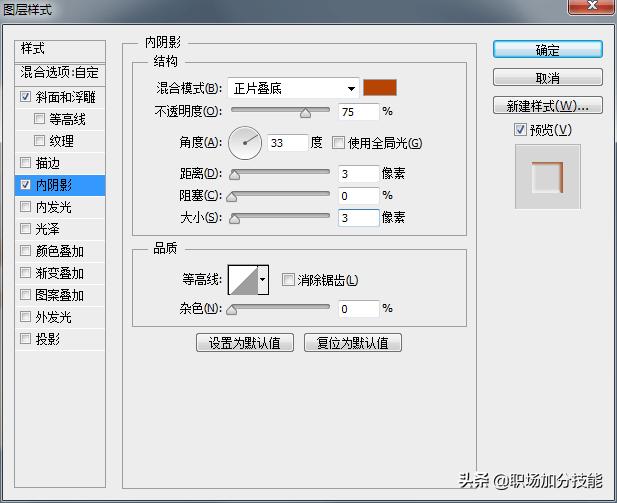The height and width of the screenshot is (503, 617).
Task: Select the 图案叠加 style row
Action: tap(60, 295)
